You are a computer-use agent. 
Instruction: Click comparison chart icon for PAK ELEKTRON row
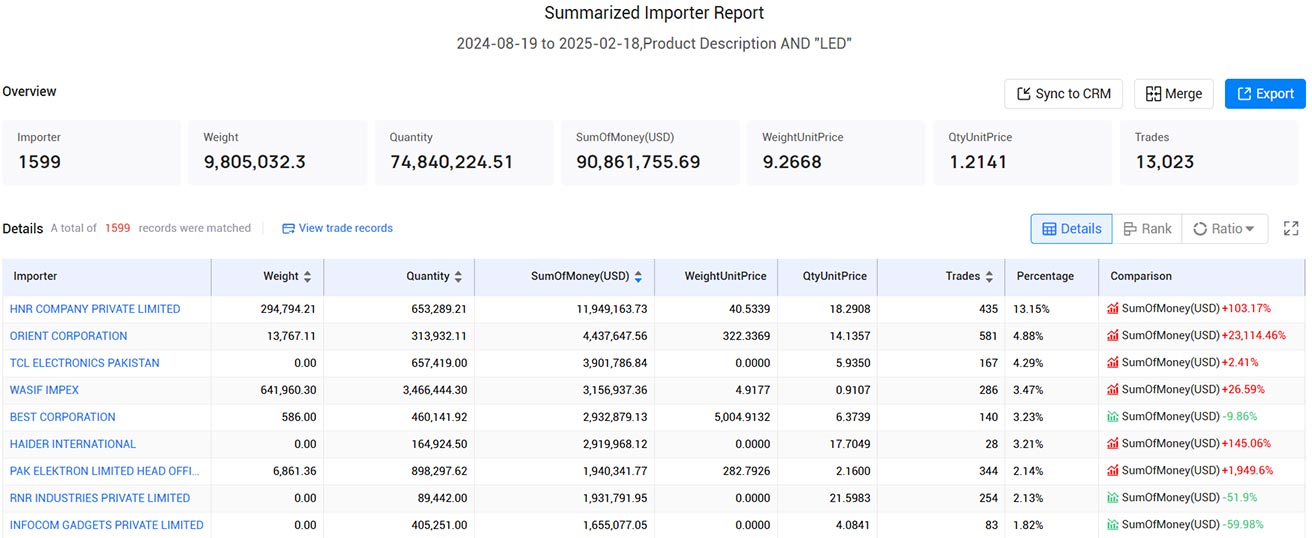1113,471
